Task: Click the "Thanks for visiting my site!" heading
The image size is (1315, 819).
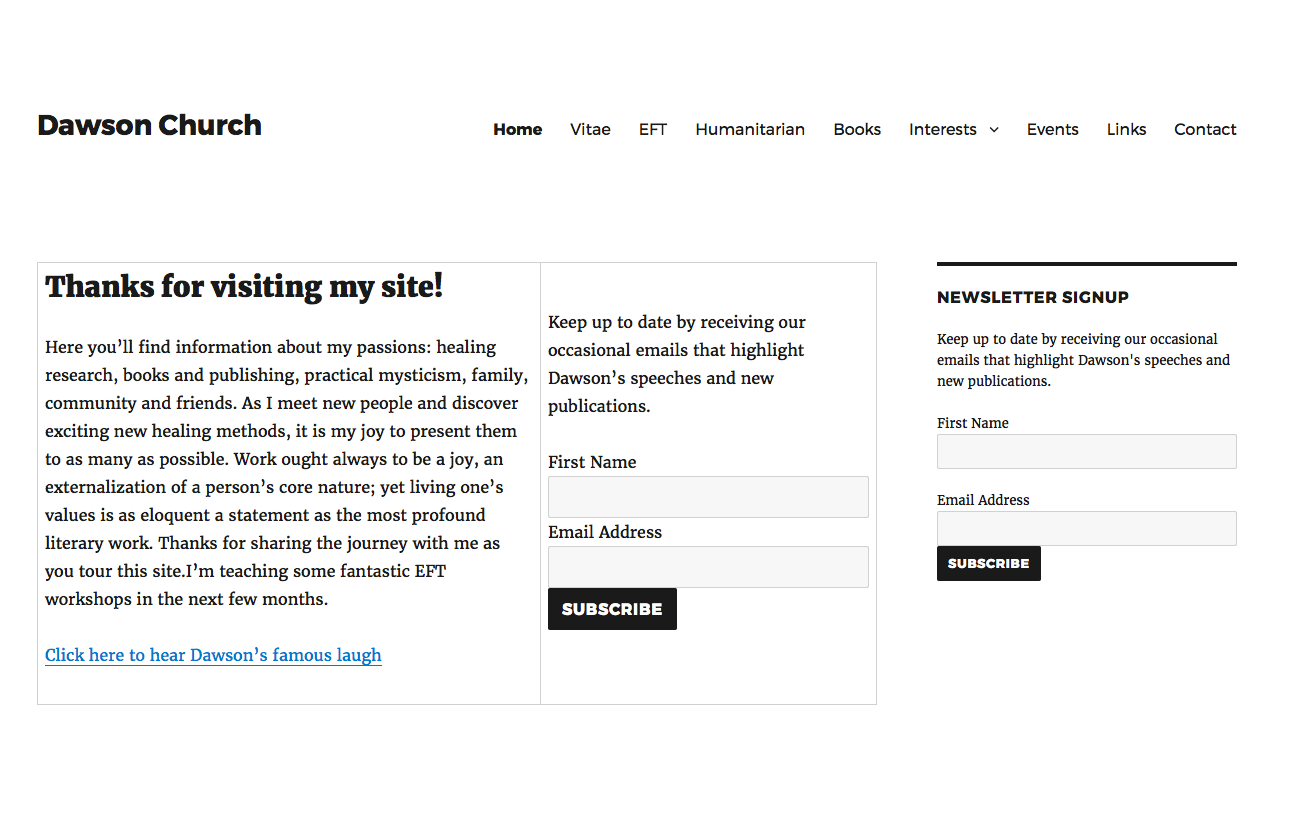Action: tap(244, 287)
